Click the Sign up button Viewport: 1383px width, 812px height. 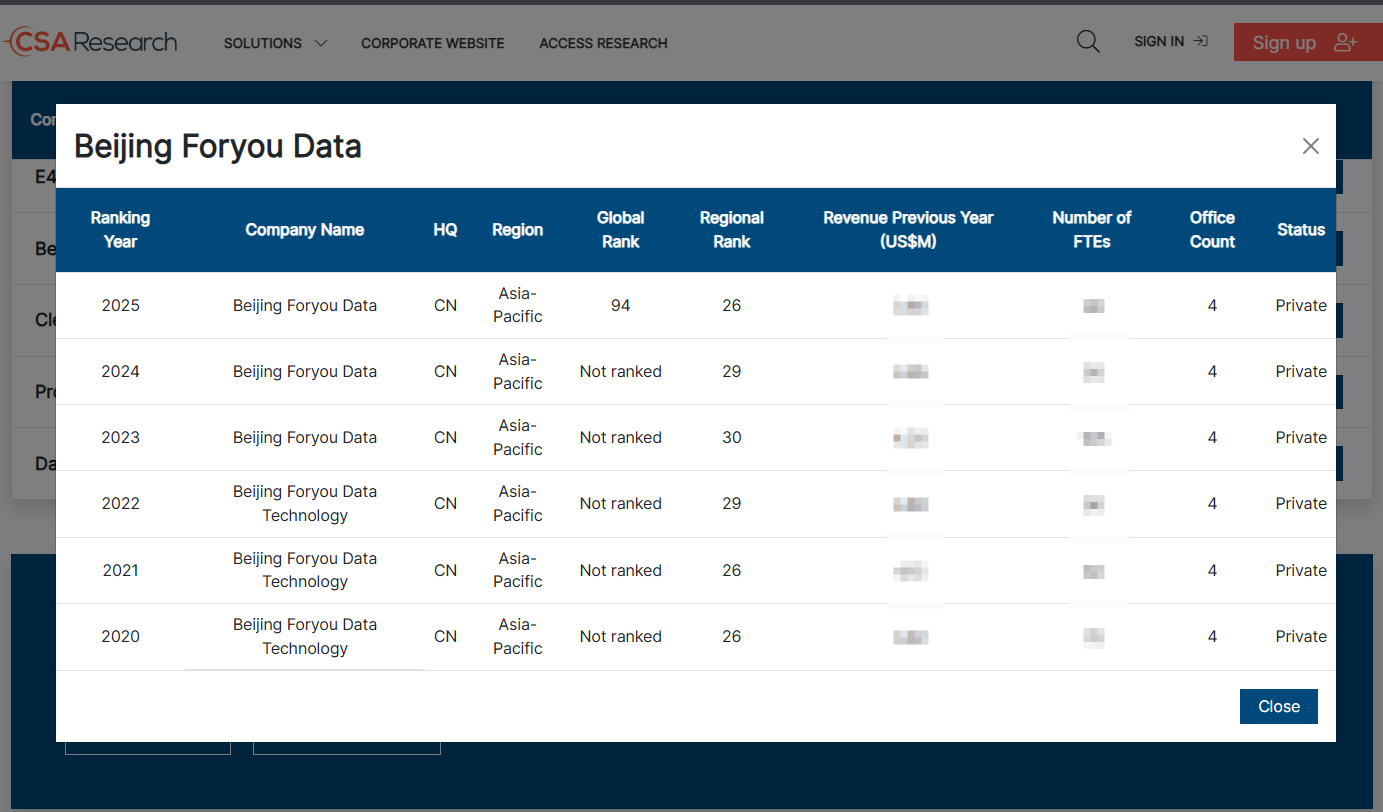1303,42
